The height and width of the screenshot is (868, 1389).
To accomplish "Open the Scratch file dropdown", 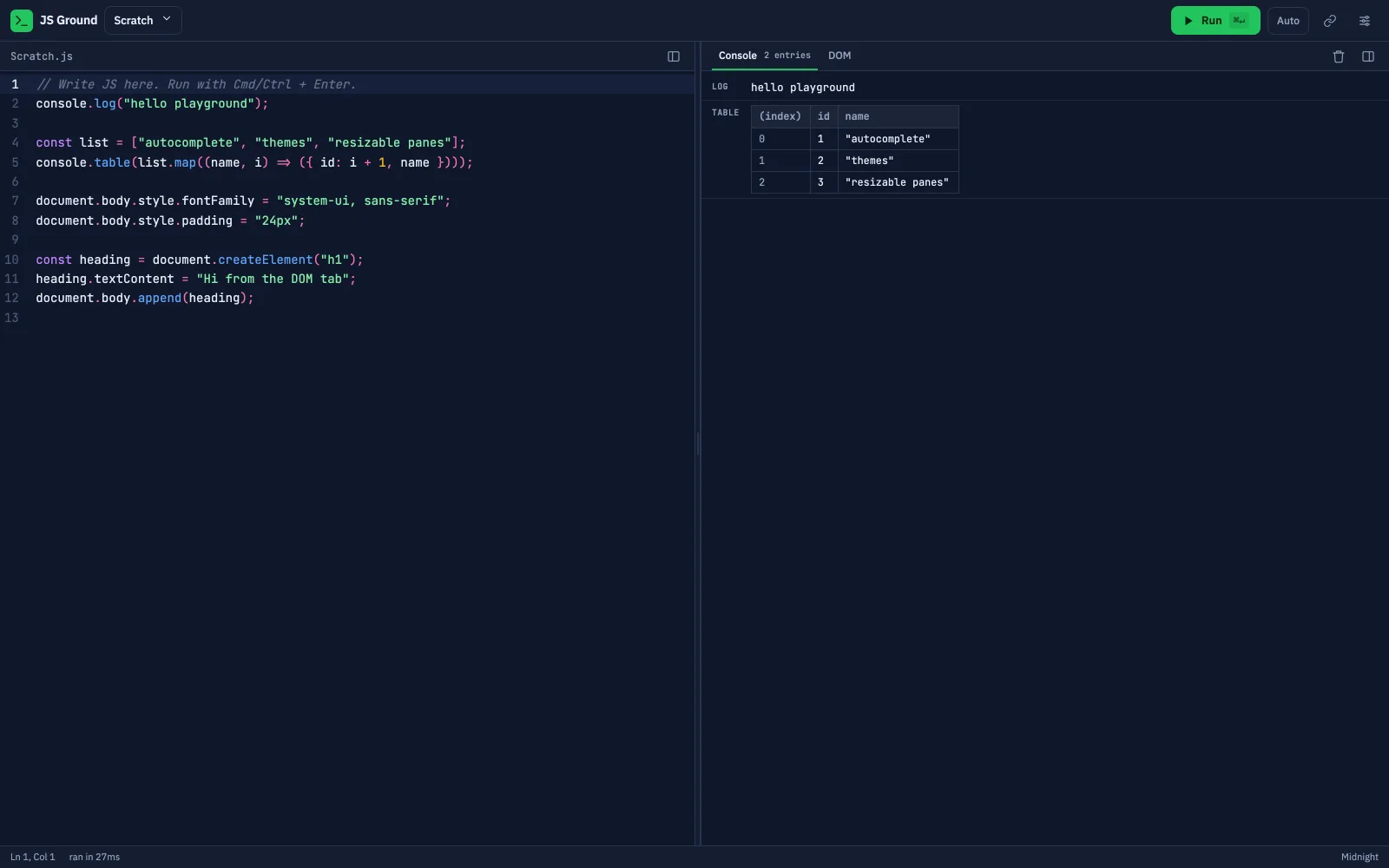I will point(143,20).
